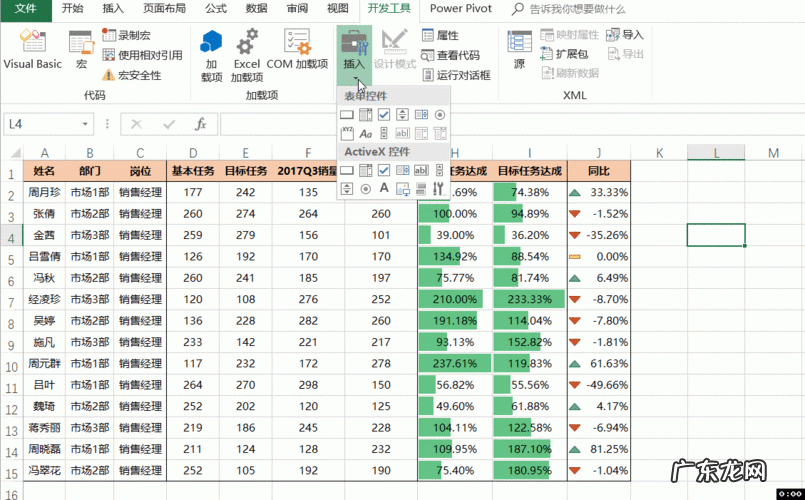Insert an ActiveX Toggle Button

[421, 189]
